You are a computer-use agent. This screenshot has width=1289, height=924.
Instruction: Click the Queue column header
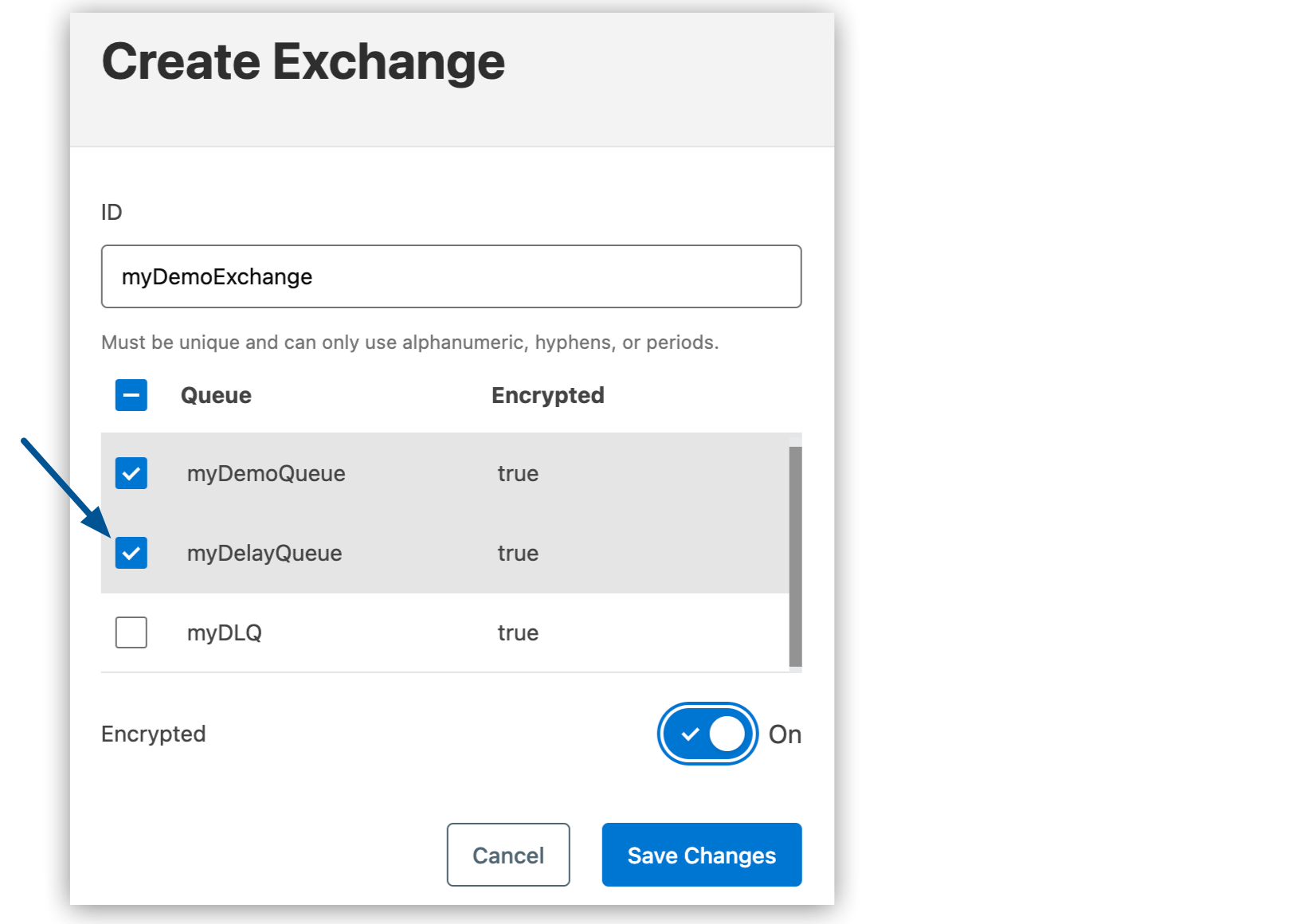coord(216,395)
